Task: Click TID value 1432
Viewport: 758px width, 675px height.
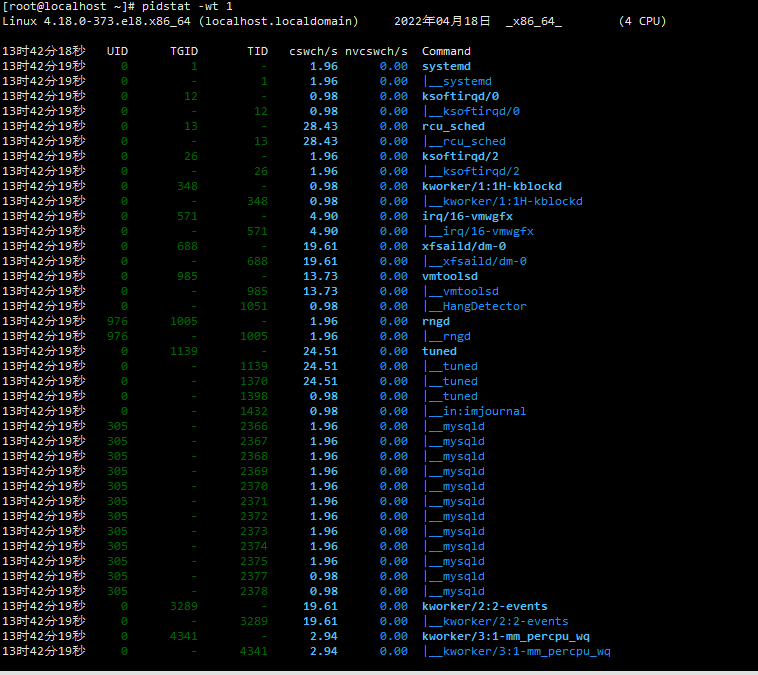Action: 254,411
